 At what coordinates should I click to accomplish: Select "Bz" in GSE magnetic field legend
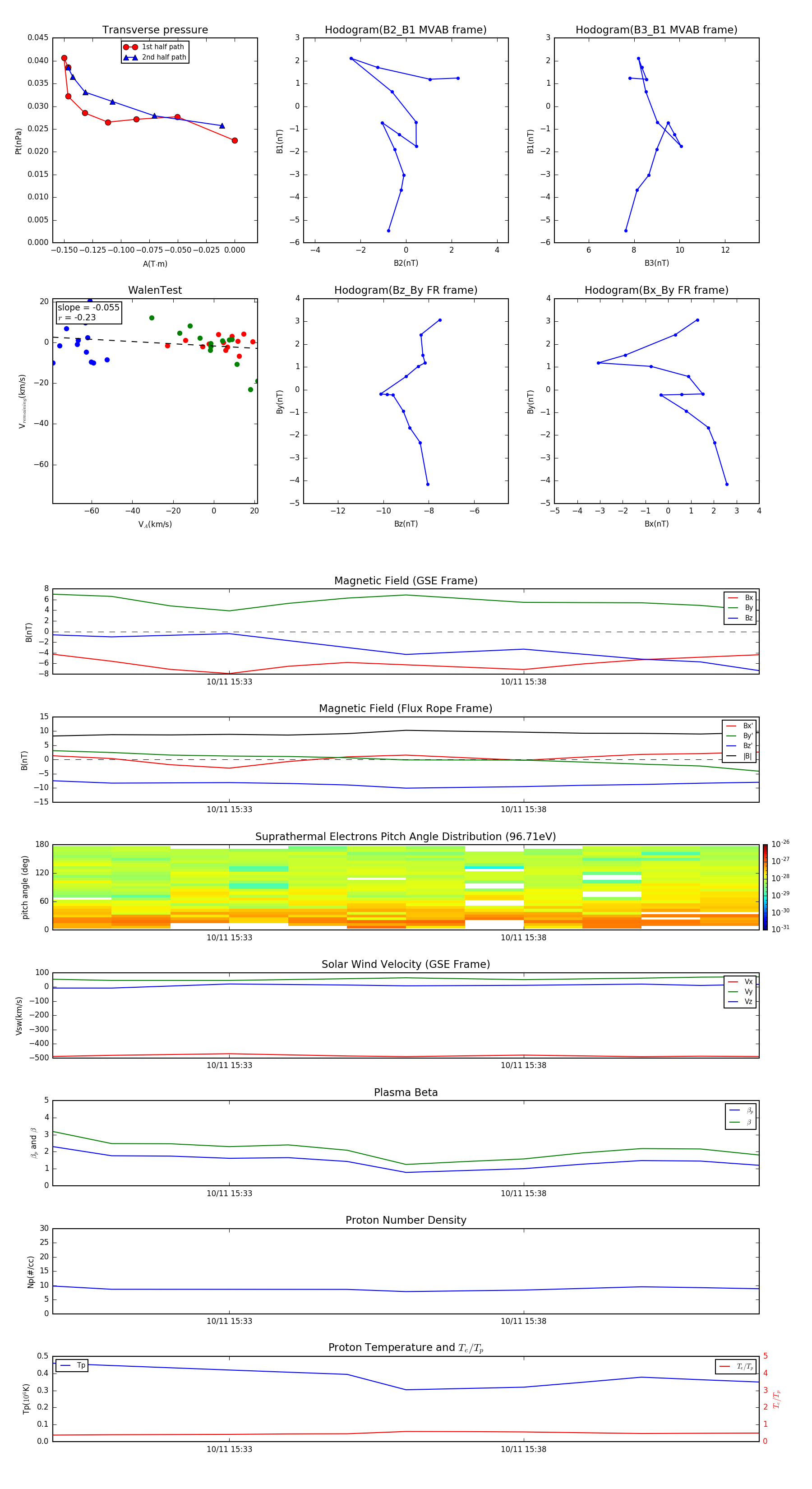[x=740, y=619]
